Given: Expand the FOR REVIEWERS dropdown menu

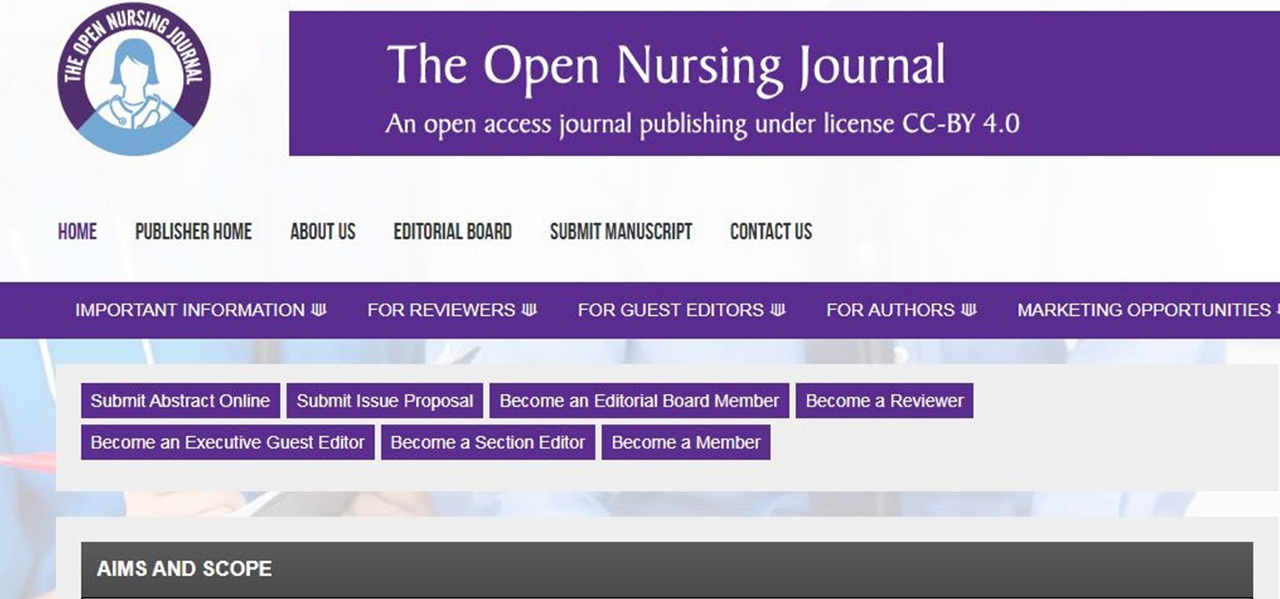Looking at the screenshot, I should click(452, 310).
